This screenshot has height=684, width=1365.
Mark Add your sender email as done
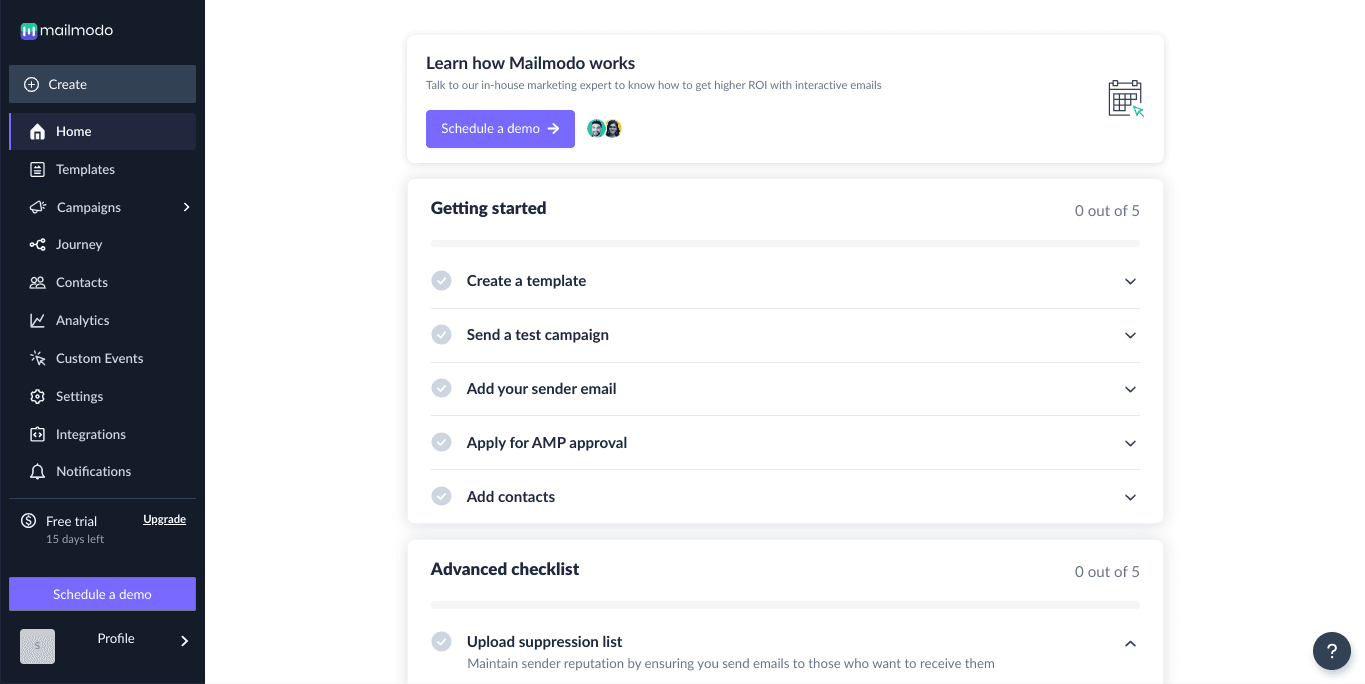click(441, 388)
